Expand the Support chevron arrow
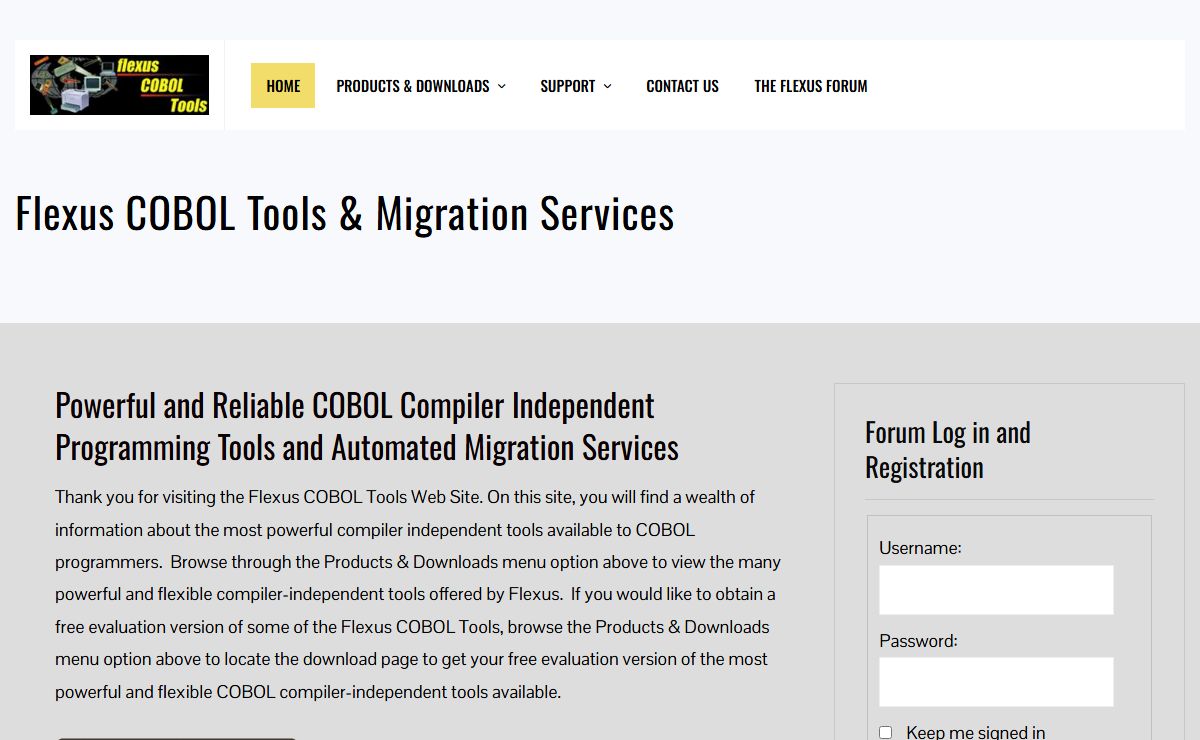The width and height of the screenshot is (1200, 740). click(x=607, y=86)
